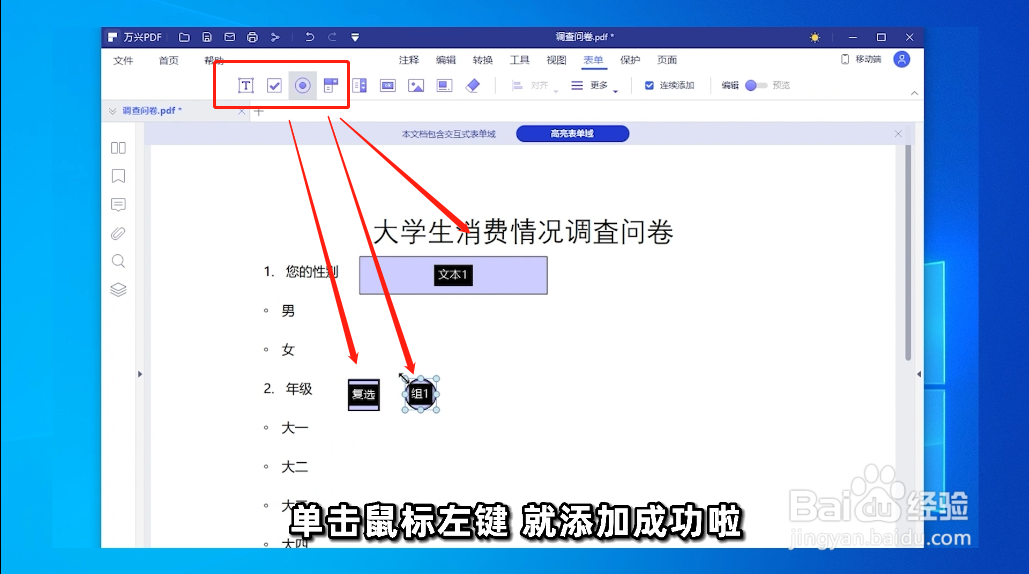Switch to the 页面 tab
The height and width of the screenshot is (574, 1029).
[667, 60]
